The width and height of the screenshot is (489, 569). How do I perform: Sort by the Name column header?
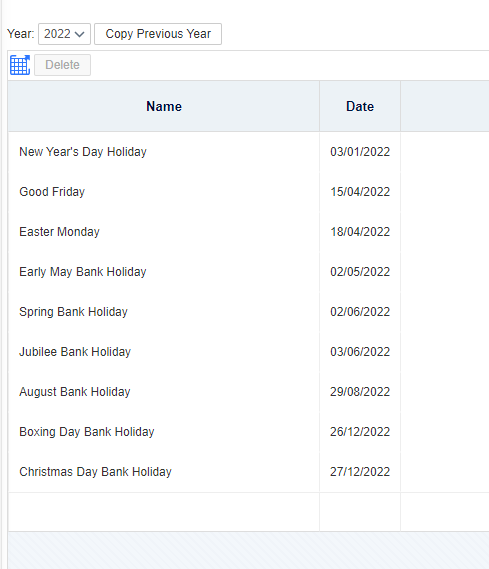point(164,106)
